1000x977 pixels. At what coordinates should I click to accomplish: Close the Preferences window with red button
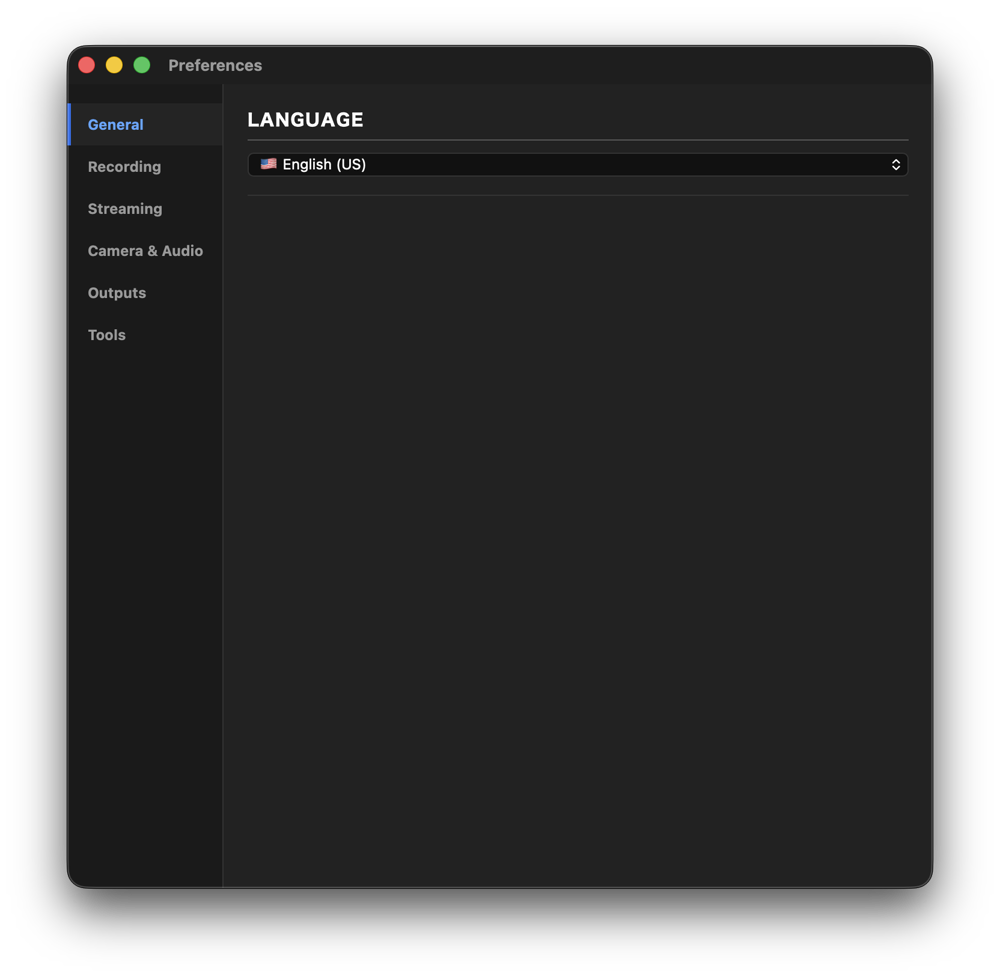click(87, 65)
